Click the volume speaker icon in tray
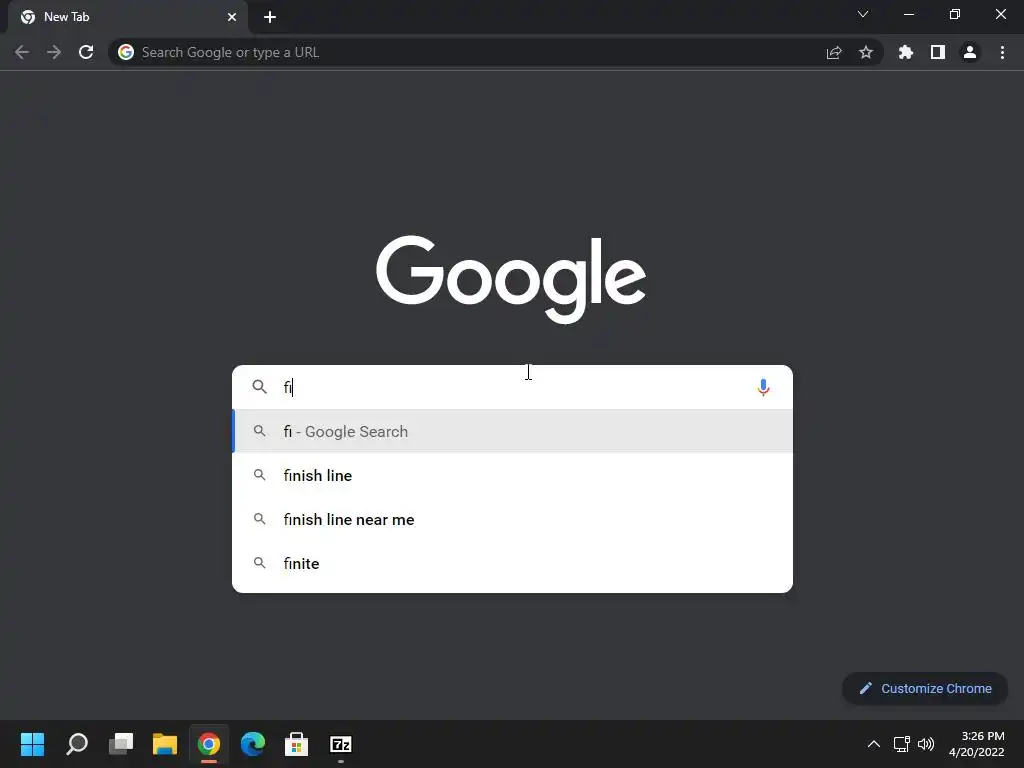The height and width of the screenshot is (768, 1024). tap(926, 744)
